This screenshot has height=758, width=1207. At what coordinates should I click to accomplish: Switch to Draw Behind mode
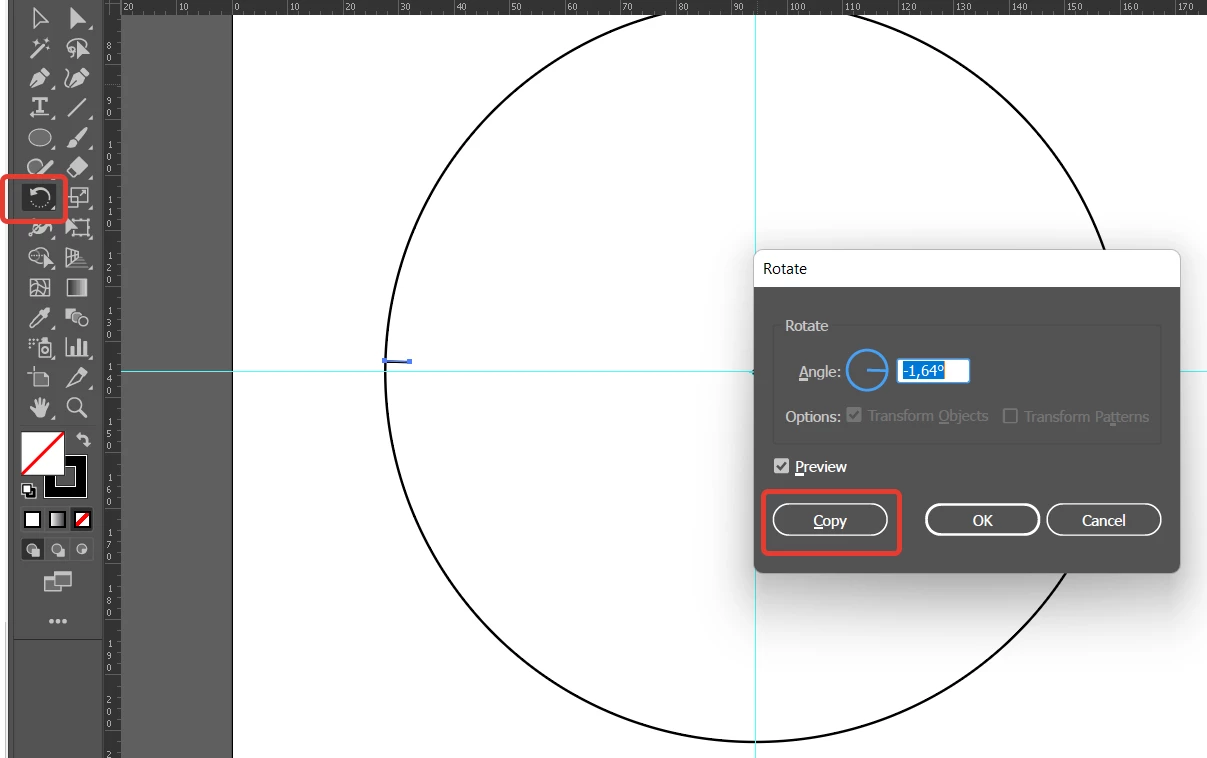pos(58,549)
